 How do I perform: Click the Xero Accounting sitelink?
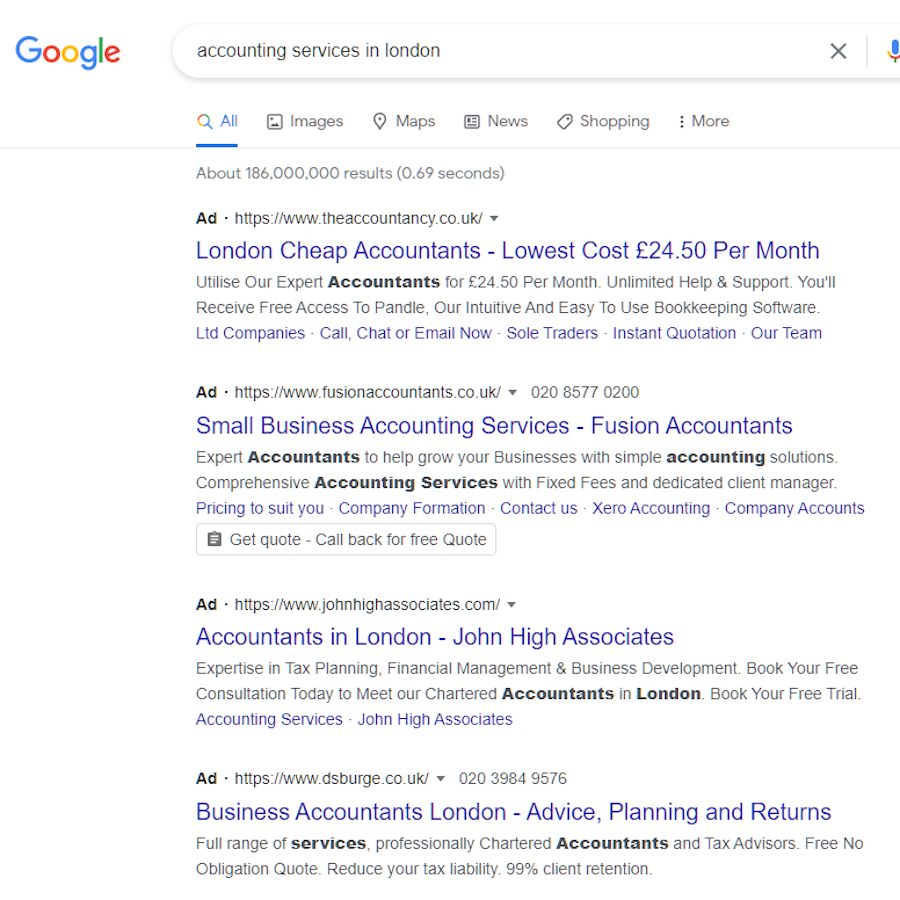coord(650,508)
